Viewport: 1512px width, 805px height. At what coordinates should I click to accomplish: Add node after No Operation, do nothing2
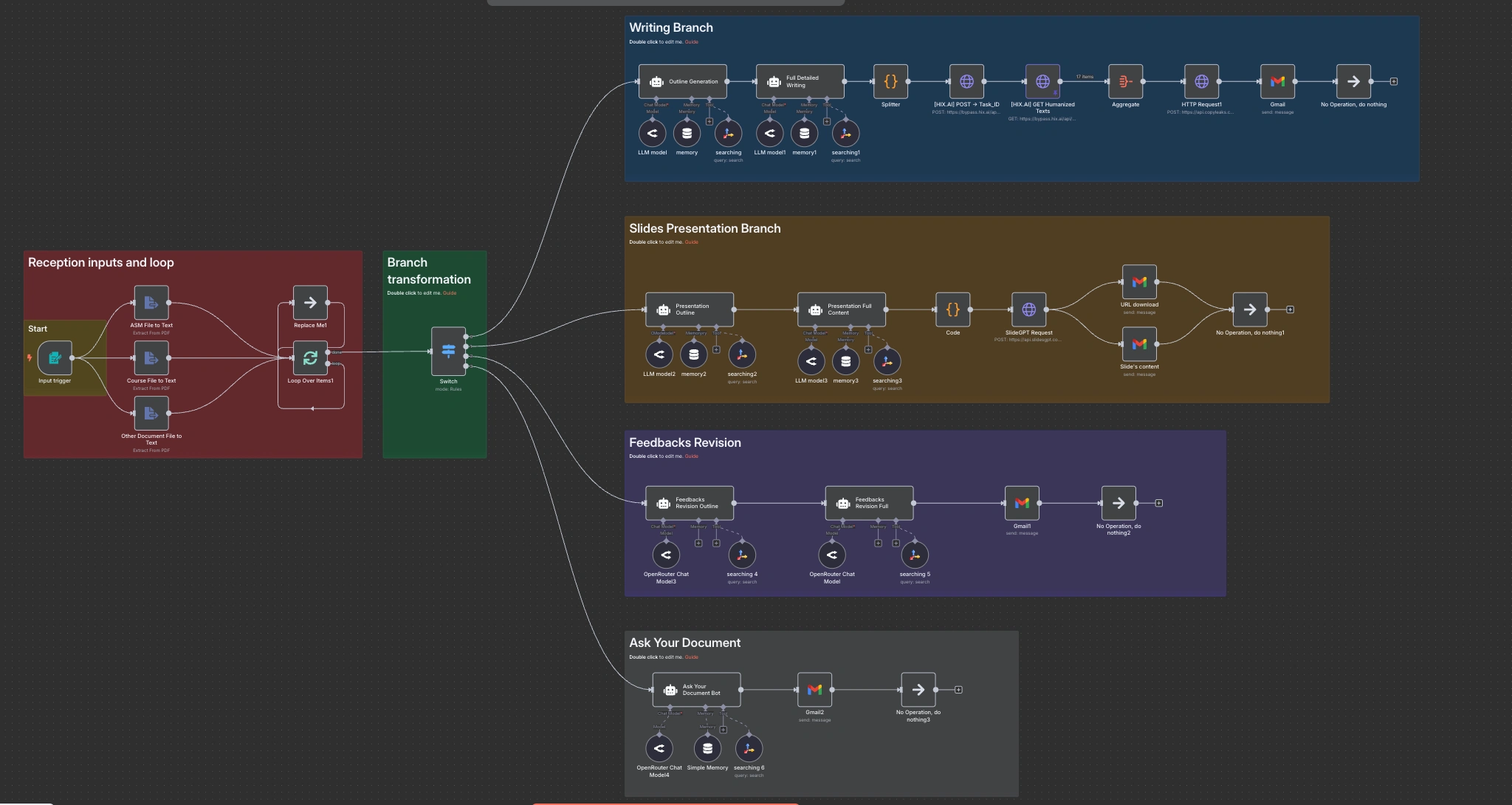pyautogui.click(x=1159, y=504)
